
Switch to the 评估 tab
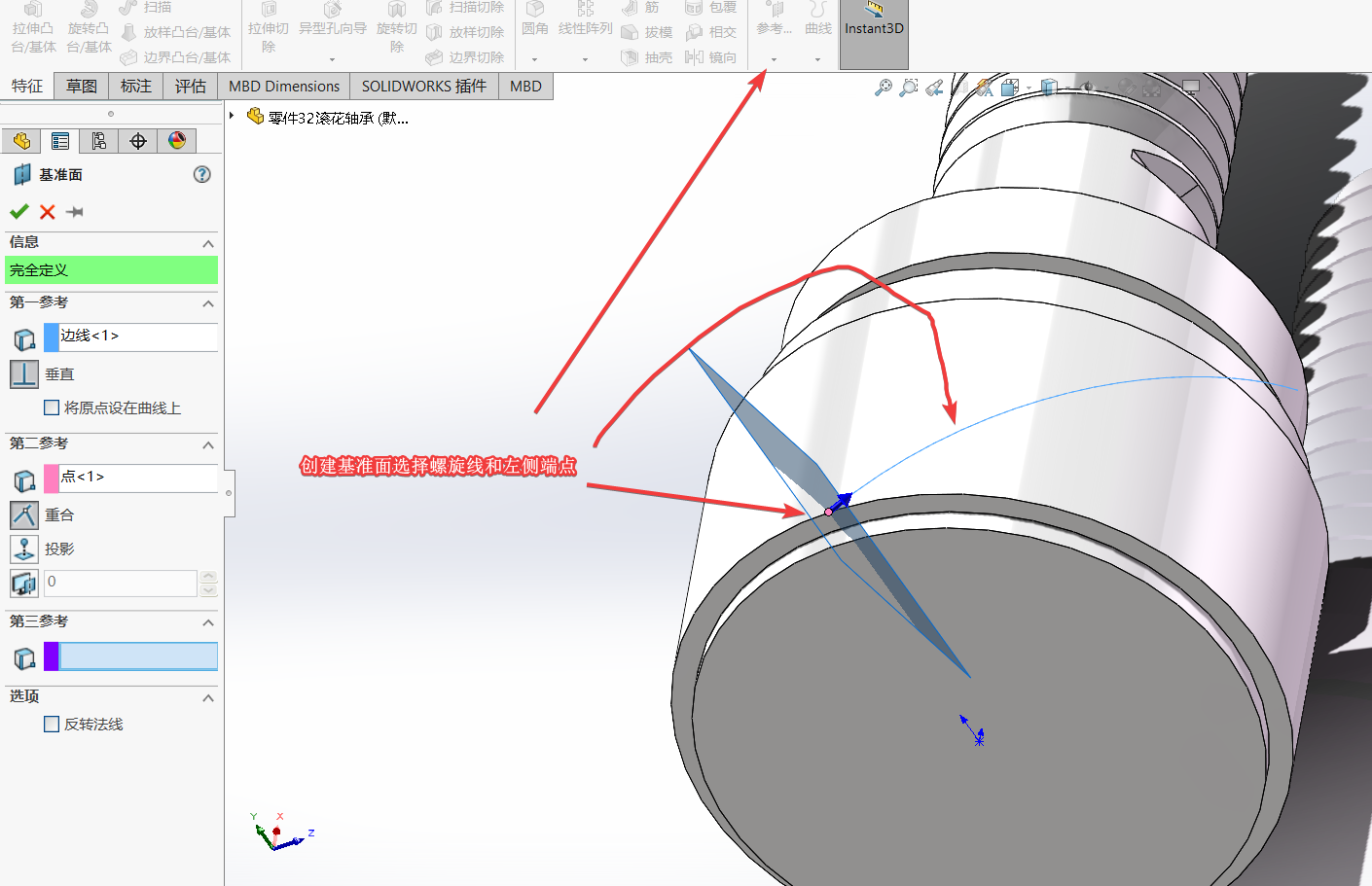coord(191,86)
